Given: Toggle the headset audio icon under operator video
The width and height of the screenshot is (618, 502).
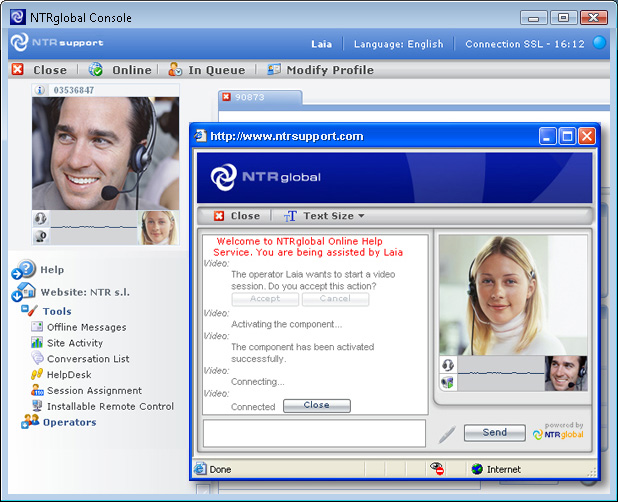Looking at the screenshot, I should (x=41, y=218).
